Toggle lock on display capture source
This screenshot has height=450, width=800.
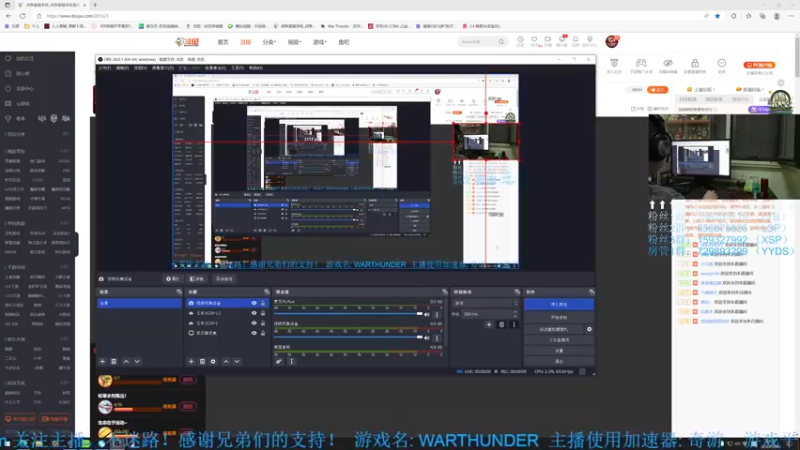click(263, 333)
